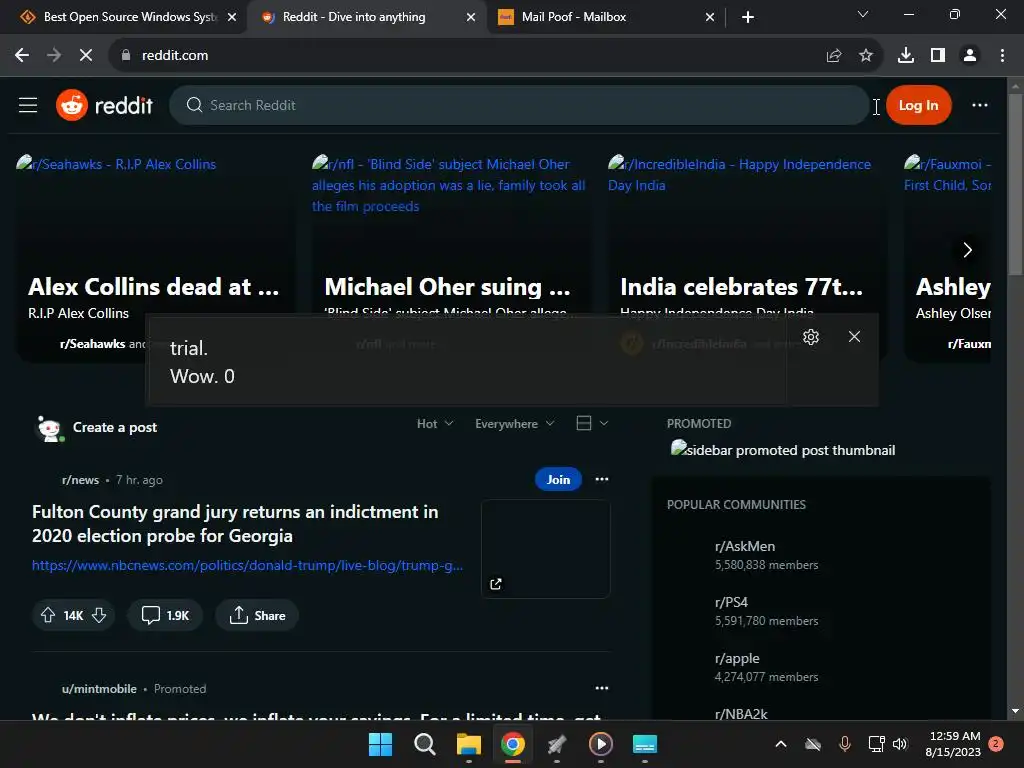Open sidebar promoted post thumbnail

782,449
